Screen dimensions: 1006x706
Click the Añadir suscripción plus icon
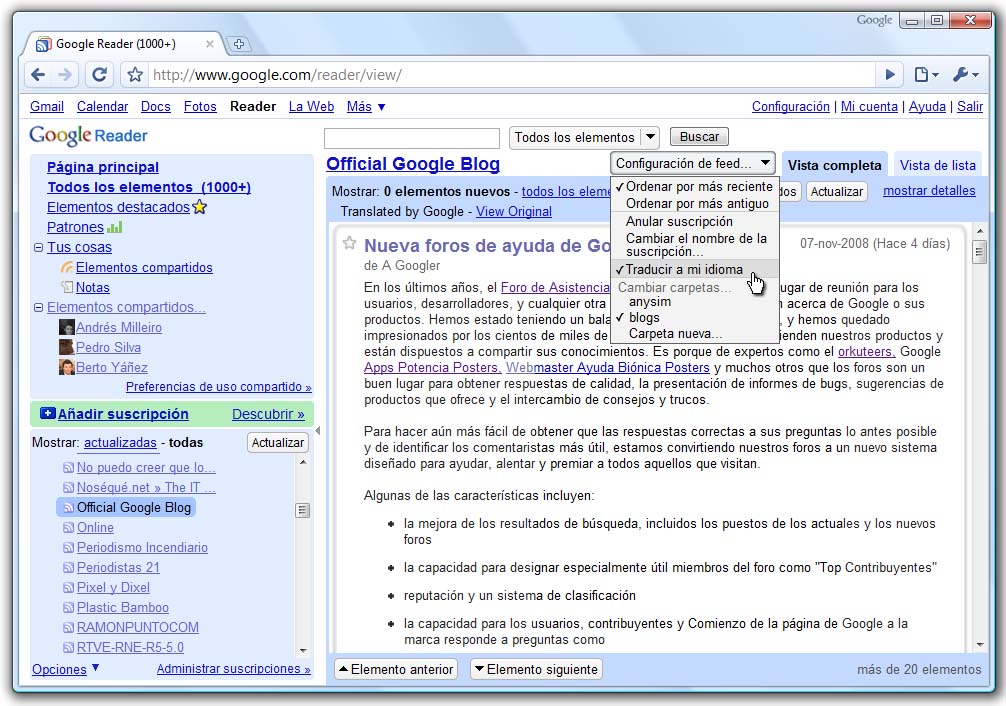(x=47, y=413)
